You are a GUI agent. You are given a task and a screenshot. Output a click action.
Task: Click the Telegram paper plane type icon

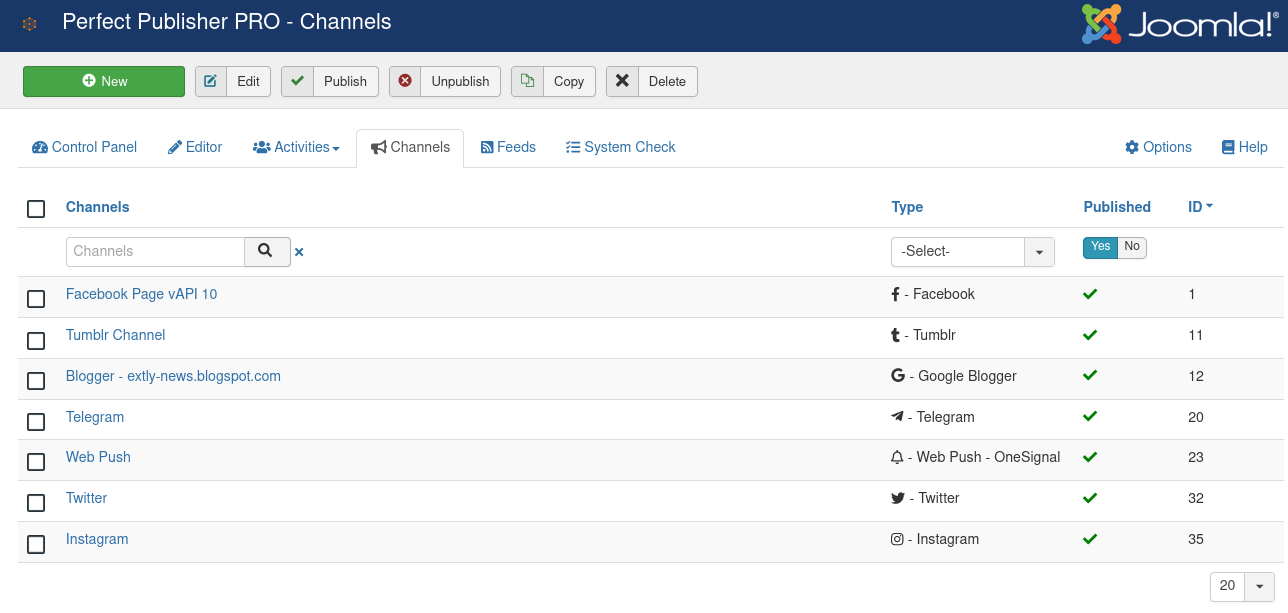point(897,417)
